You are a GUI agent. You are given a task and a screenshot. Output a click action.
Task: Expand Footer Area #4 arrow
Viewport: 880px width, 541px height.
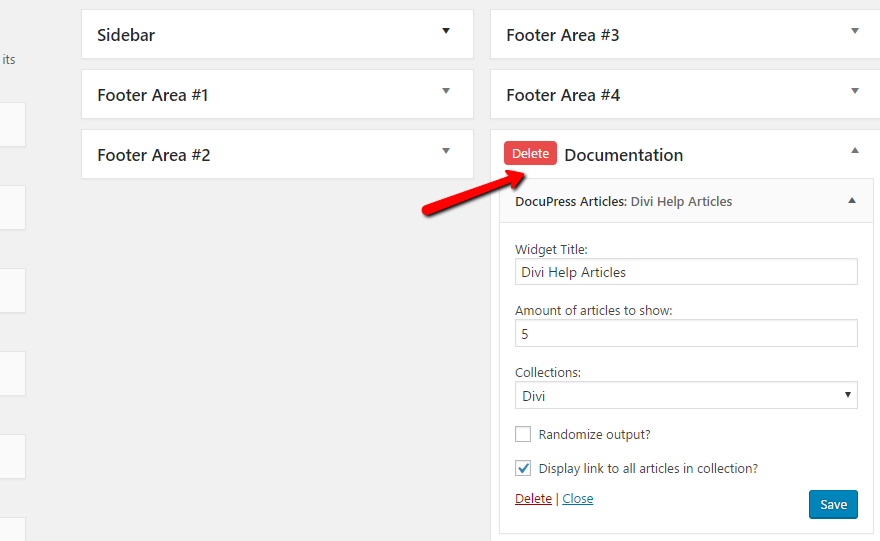tap(855, 91)
